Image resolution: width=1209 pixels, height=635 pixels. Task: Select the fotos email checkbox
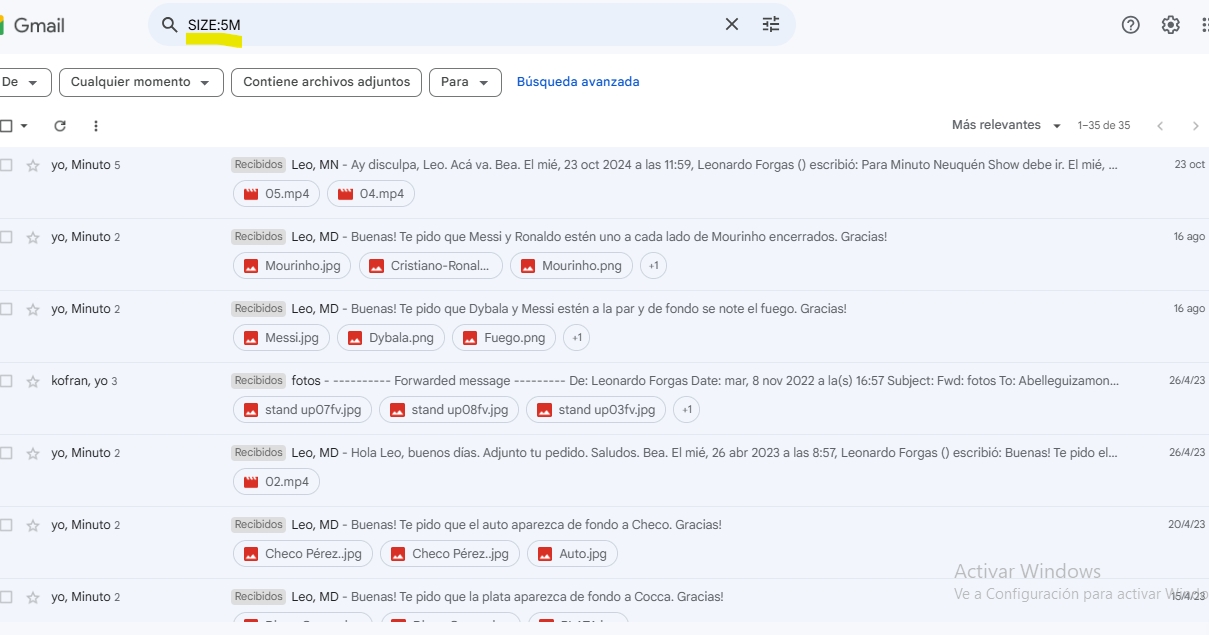pos(6,381)
